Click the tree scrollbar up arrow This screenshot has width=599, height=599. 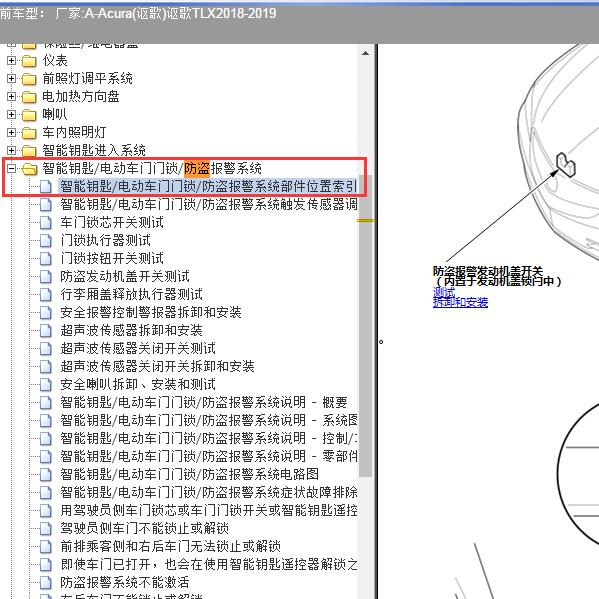[365, 53]
